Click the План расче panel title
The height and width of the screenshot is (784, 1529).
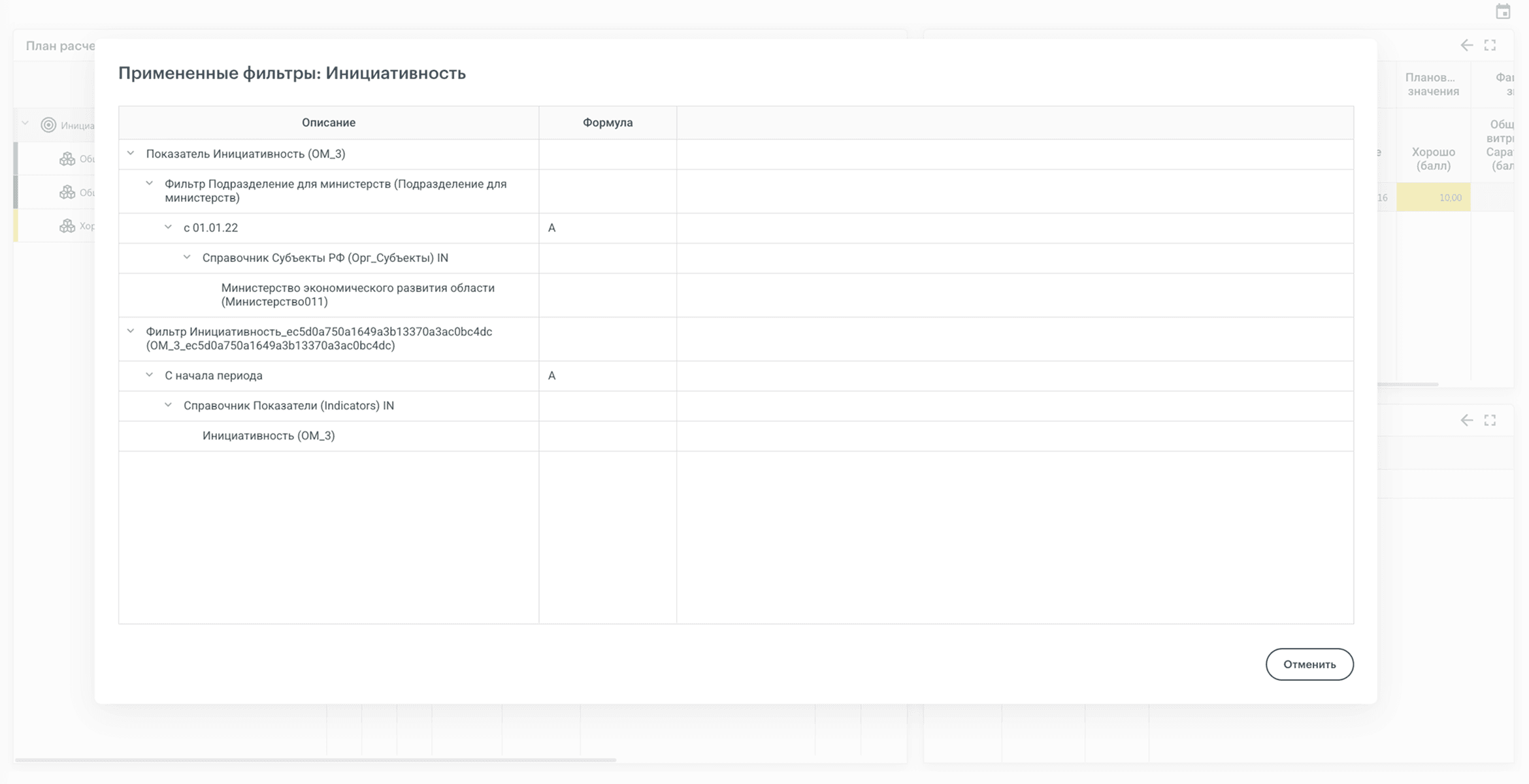tap(60, 46)
